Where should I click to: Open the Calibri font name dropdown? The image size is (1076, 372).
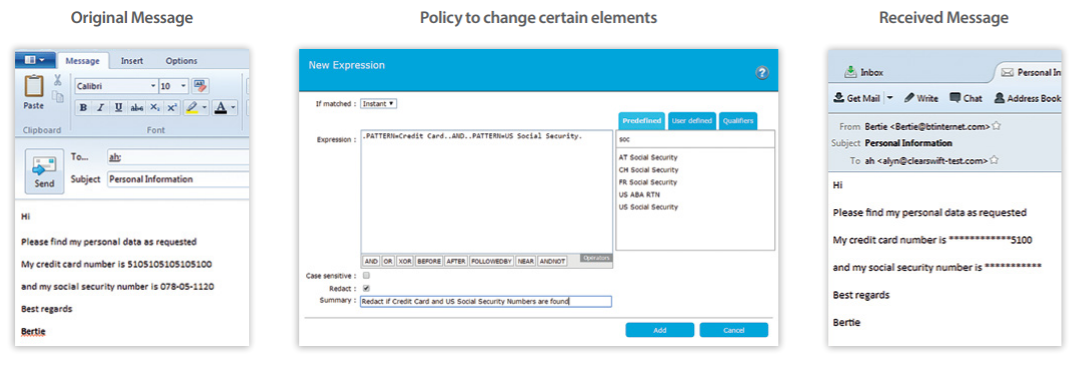click(x=153, y=86)
